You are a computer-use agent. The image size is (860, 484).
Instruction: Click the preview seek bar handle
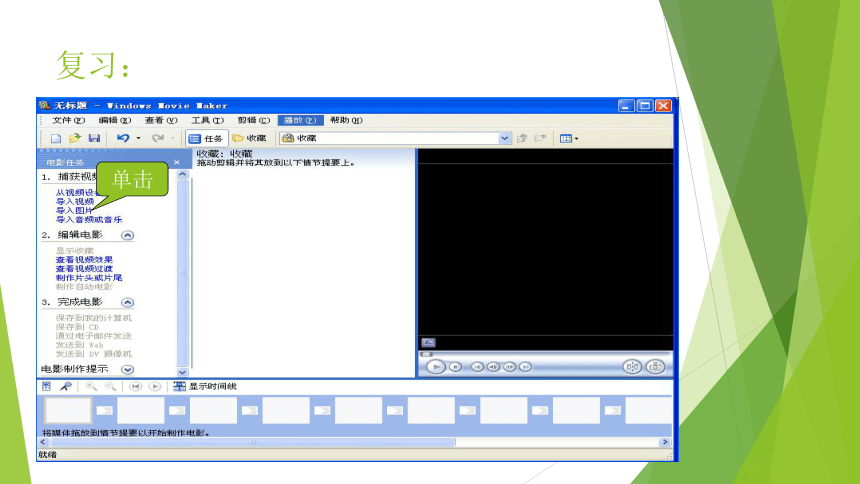(x=426, y=354)
